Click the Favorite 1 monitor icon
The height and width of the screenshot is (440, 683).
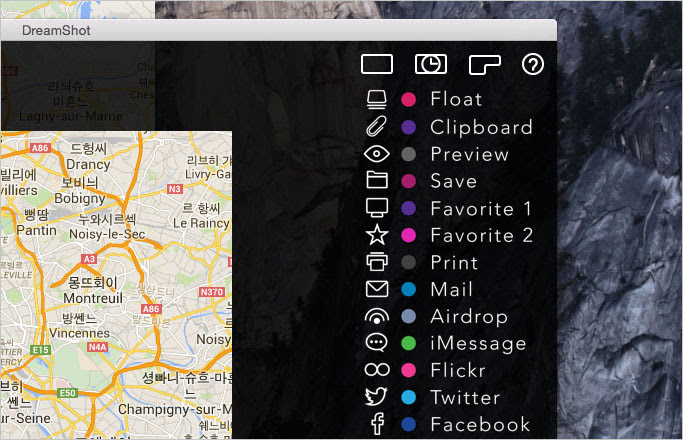[x=377, y=207]
